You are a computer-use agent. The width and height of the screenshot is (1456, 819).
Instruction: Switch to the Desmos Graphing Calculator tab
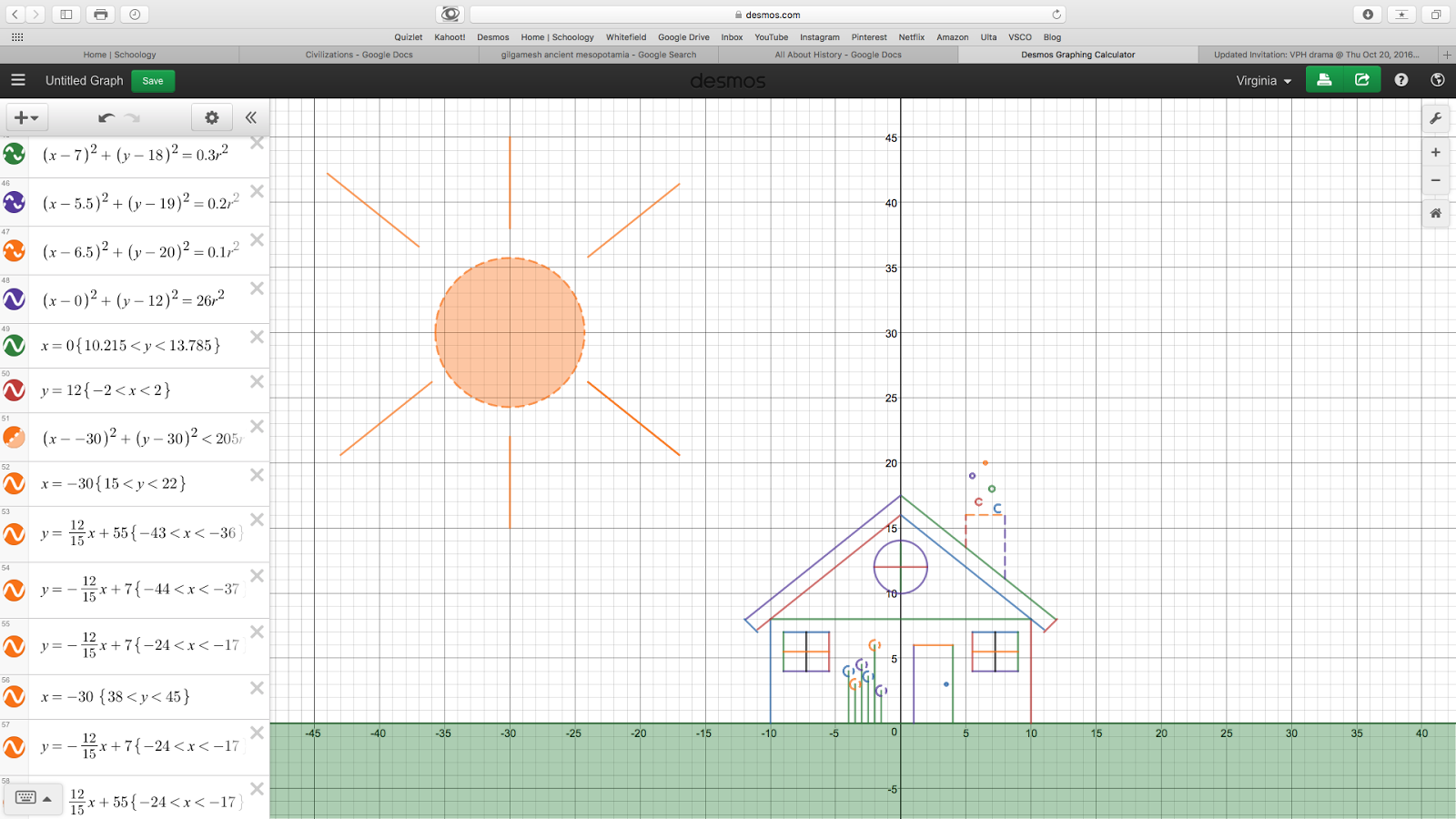click(x=1077, y=55)
